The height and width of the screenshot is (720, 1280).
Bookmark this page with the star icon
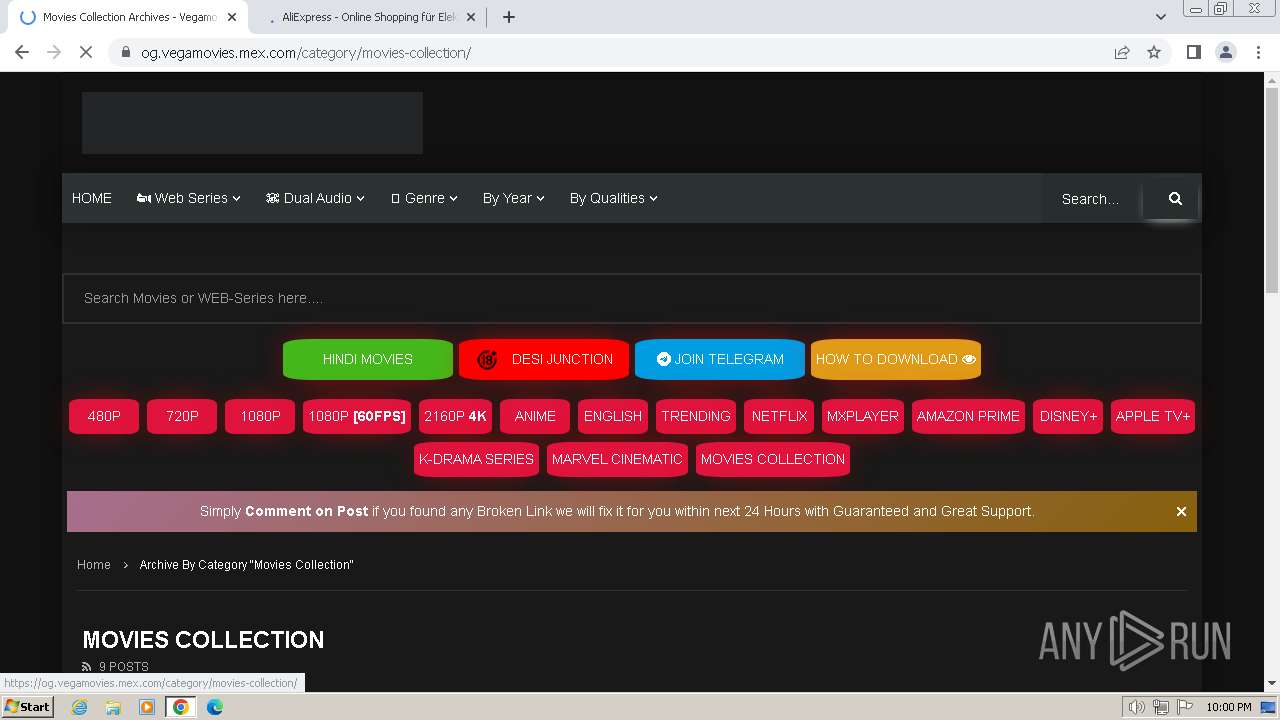point(1154,52)
